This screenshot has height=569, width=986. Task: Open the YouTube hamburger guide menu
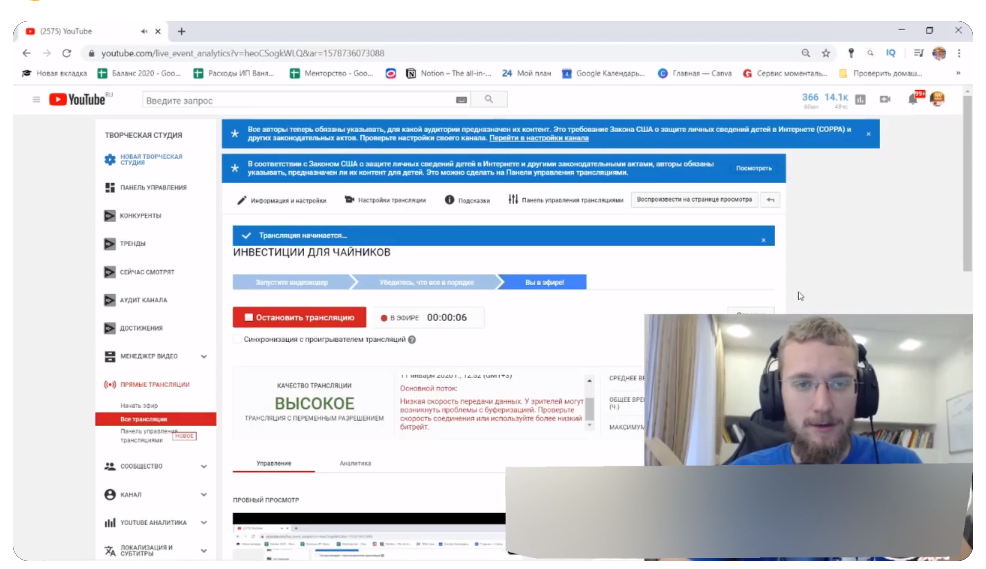pyautogui.click(x=36, y=99)
